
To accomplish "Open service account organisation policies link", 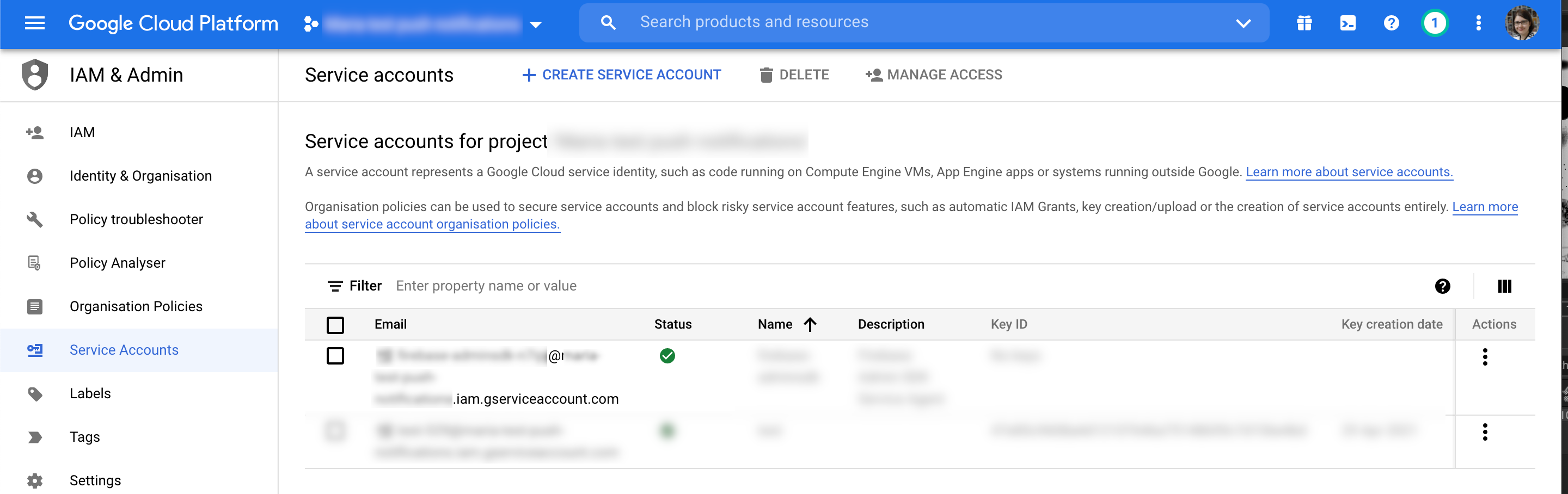I will tap(432, 224).
